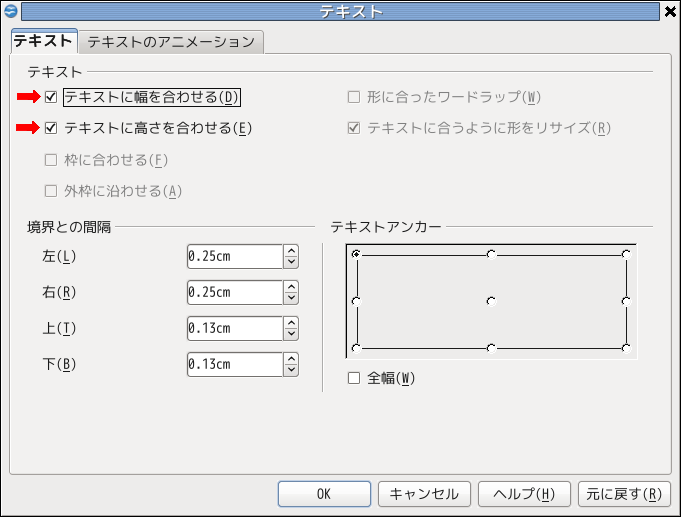The width and height of the screenshot is (681, 517).
Task: Open help with ヘルプ button
Action: click(524, 494)
